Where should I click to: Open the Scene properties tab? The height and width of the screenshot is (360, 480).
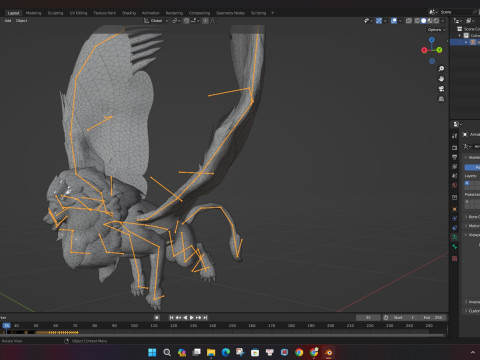tap(455, 175)
